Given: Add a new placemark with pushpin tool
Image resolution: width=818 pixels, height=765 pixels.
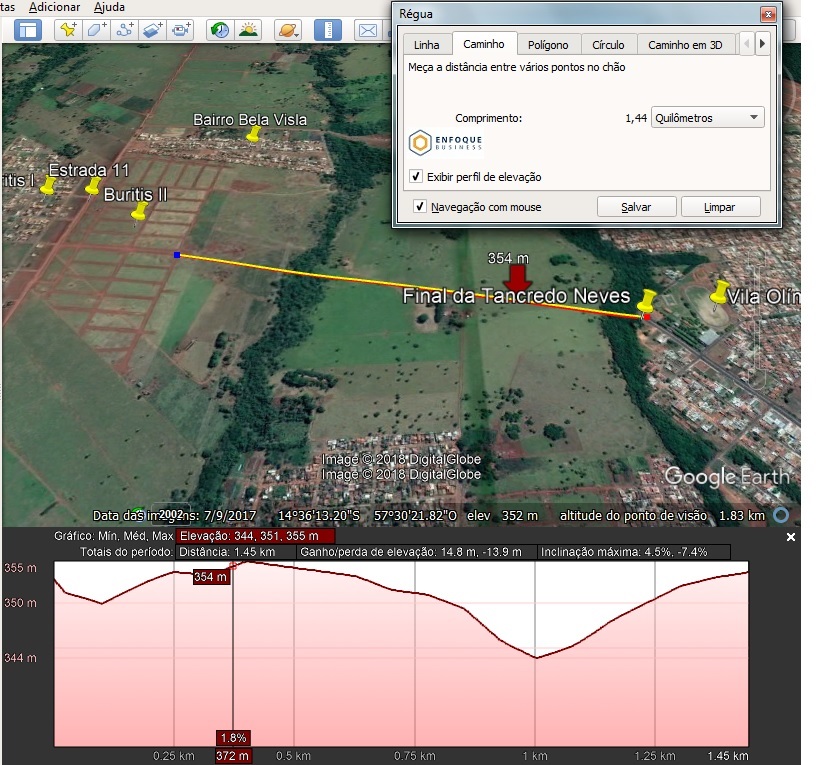Looking at the screenshot, I should (x=68, y=30).
